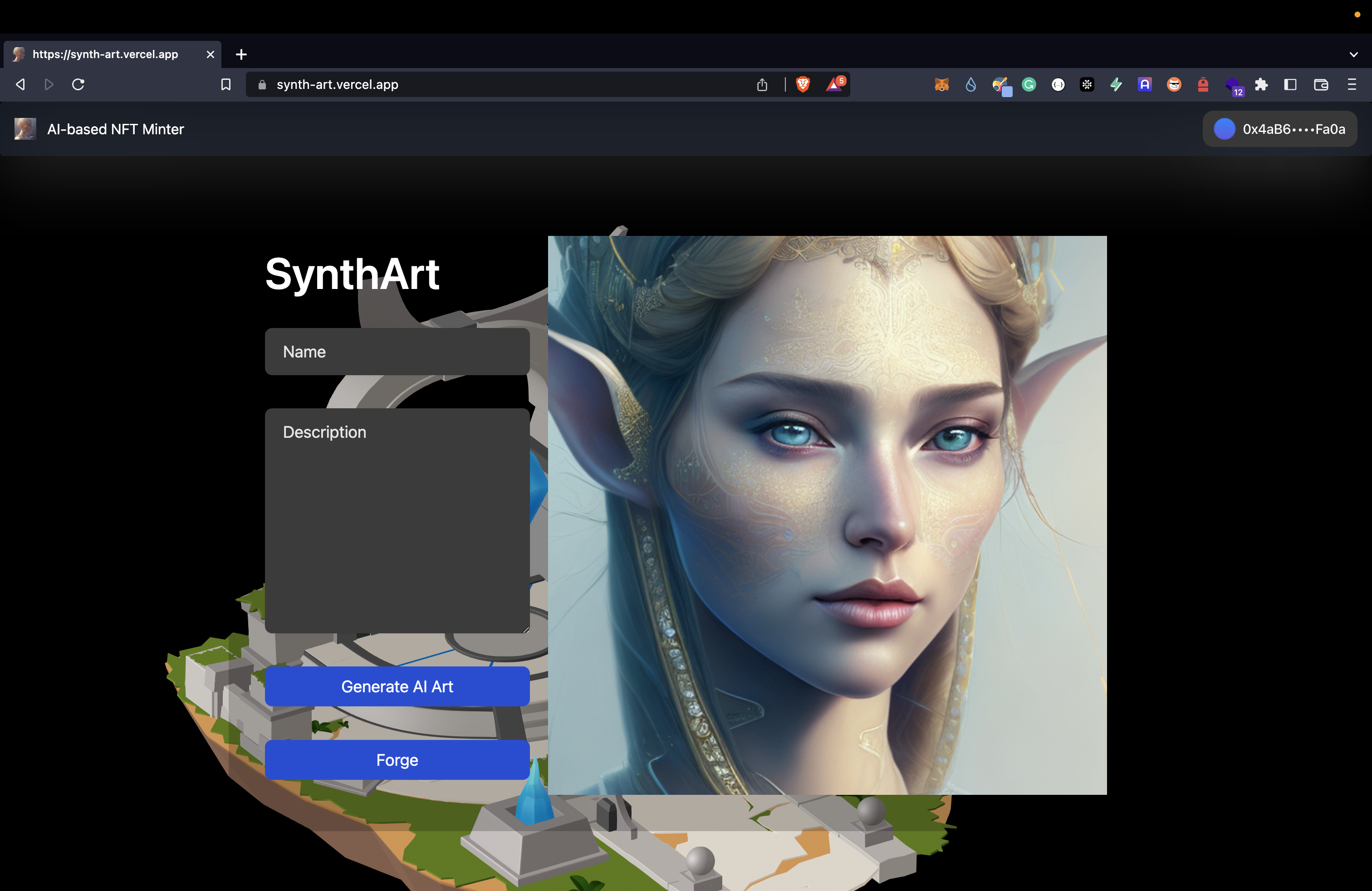Click inside the Description text area
The width and height of the screenshot is (1372, 891).
[397, 520]
